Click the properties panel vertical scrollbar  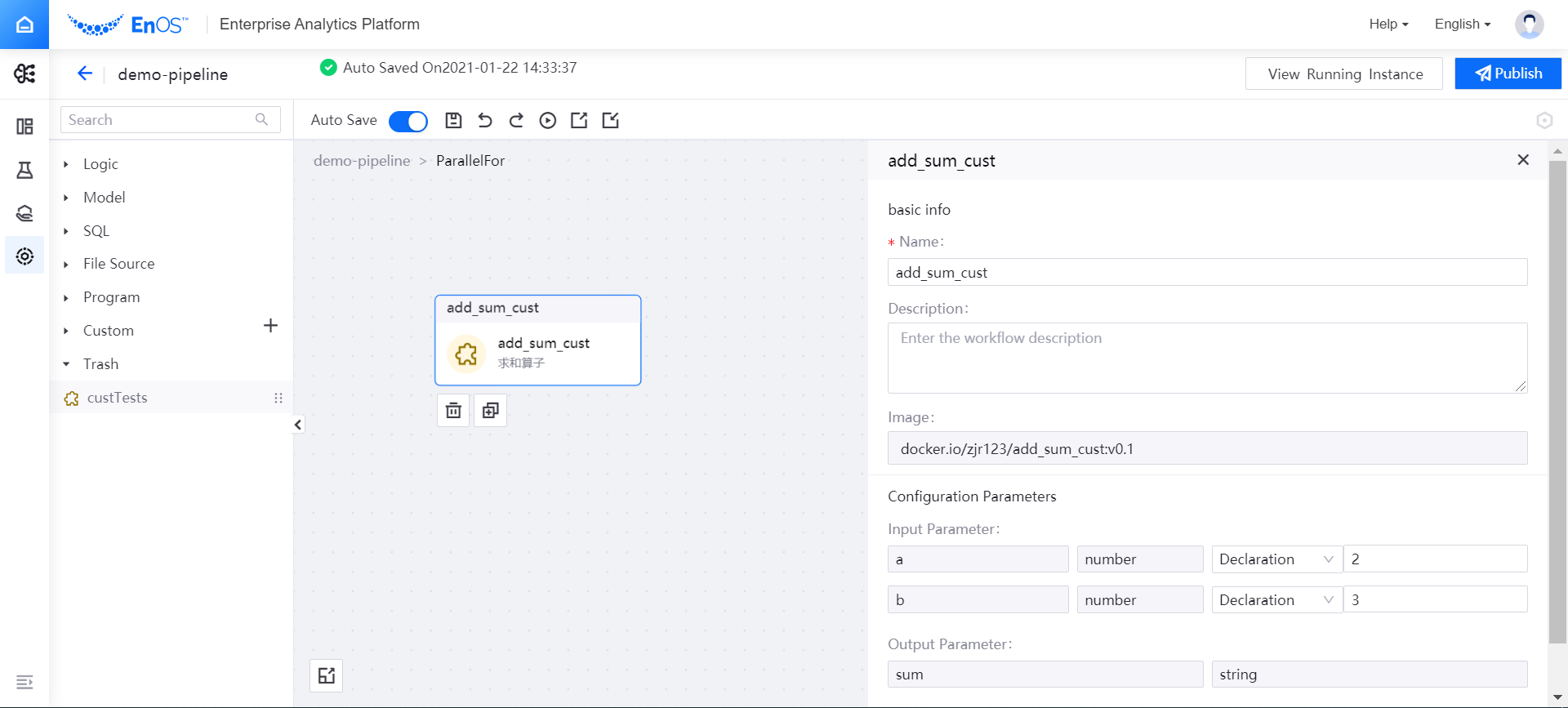pos(1557,403)
